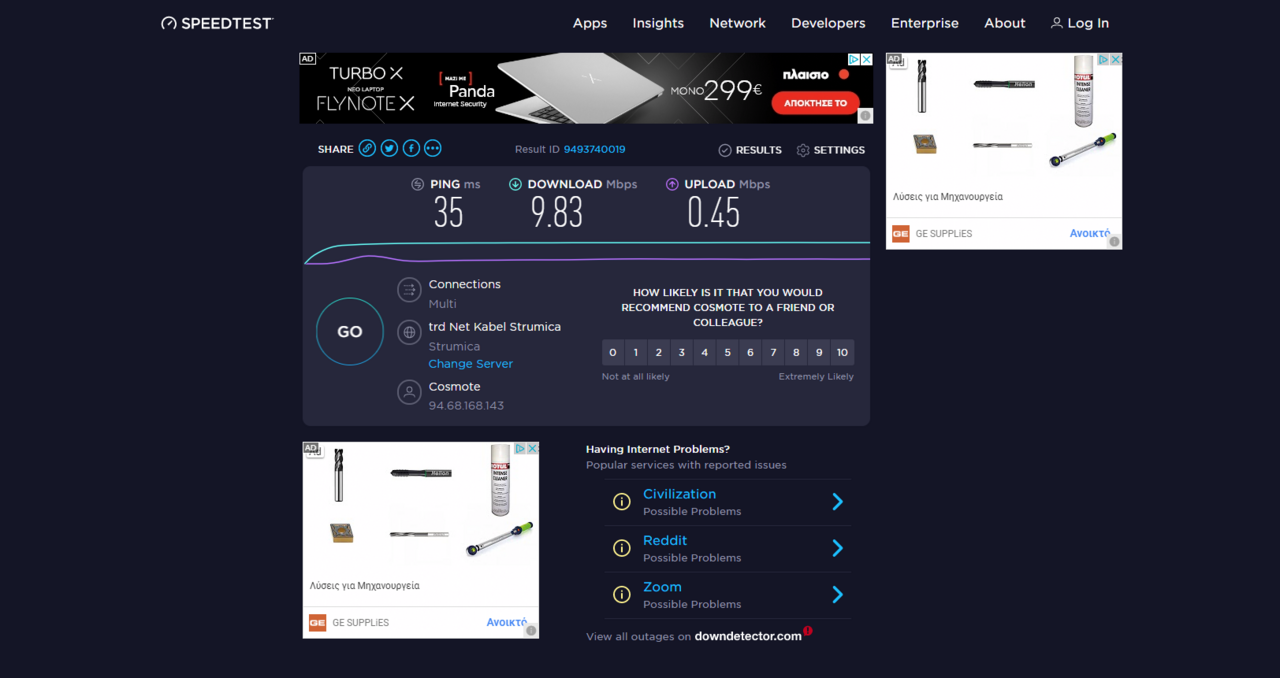
Task: Close the top banner ad
Action: (867, 60)
